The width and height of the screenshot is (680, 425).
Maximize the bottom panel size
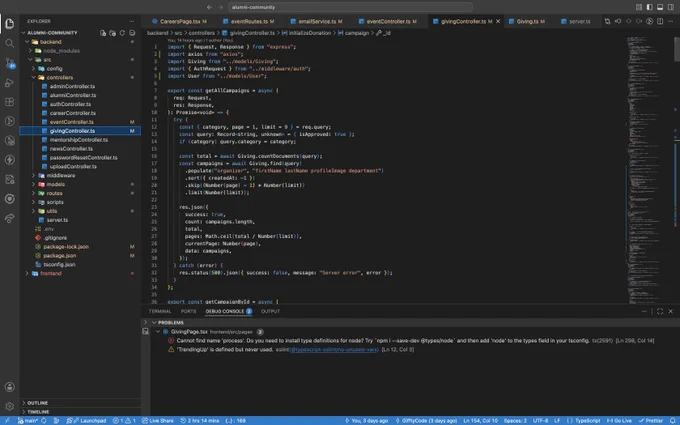pos(660,311)
